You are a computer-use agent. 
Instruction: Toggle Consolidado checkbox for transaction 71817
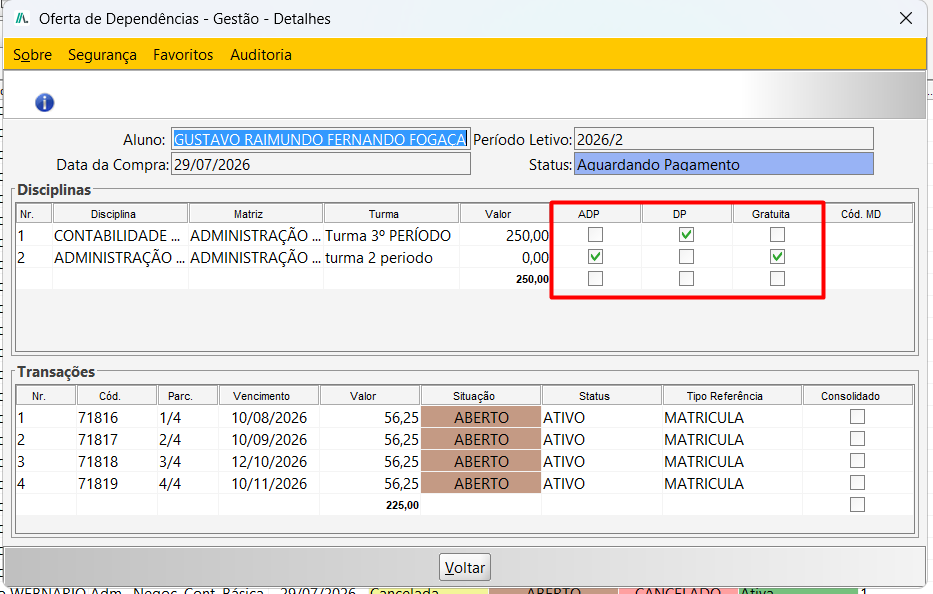pyautogui.click(x=857, y=439)
